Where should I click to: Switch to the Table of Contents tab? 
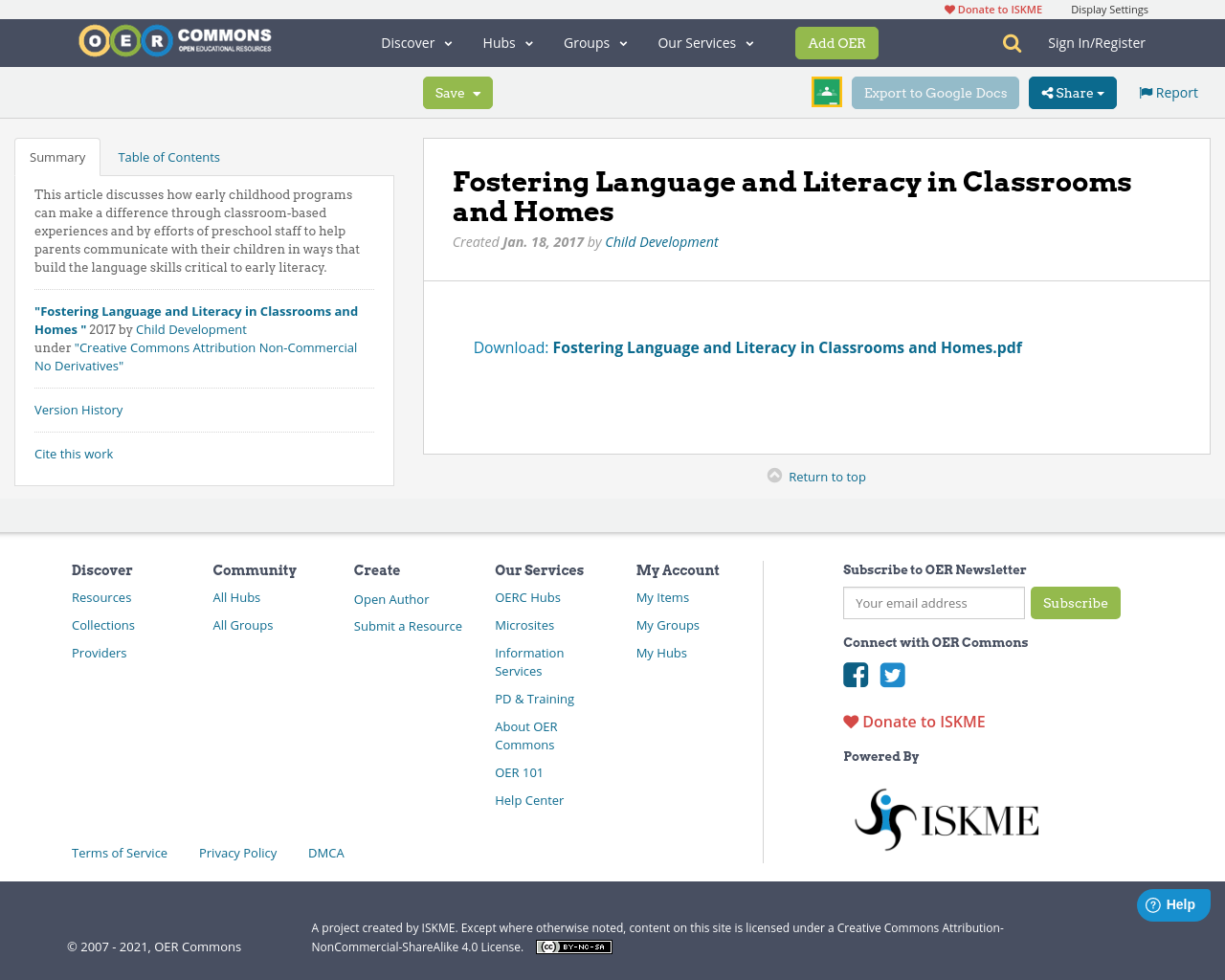168,157
